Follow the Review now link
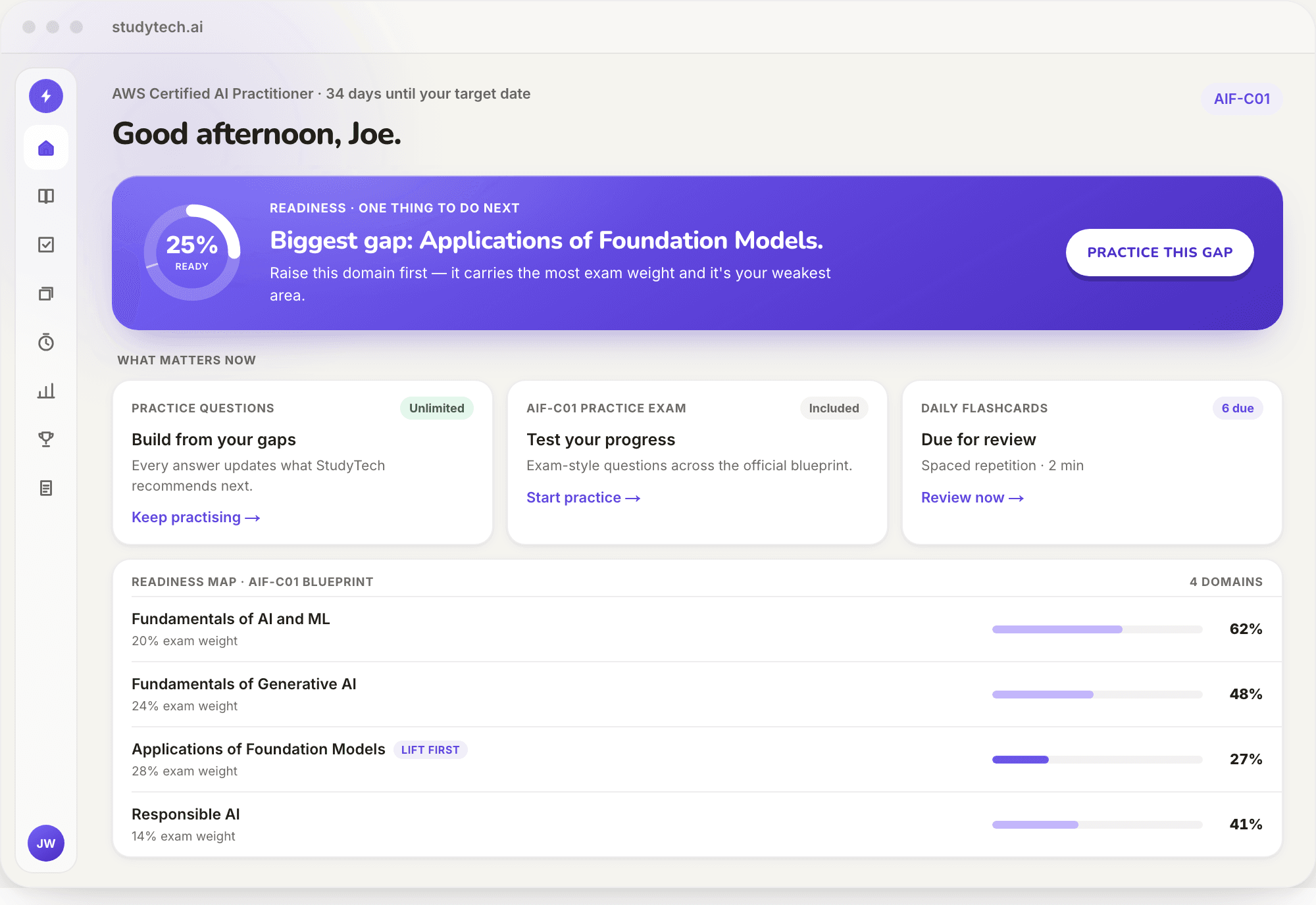The width and height of the screenshot is (1316, 905). [973, 498]
